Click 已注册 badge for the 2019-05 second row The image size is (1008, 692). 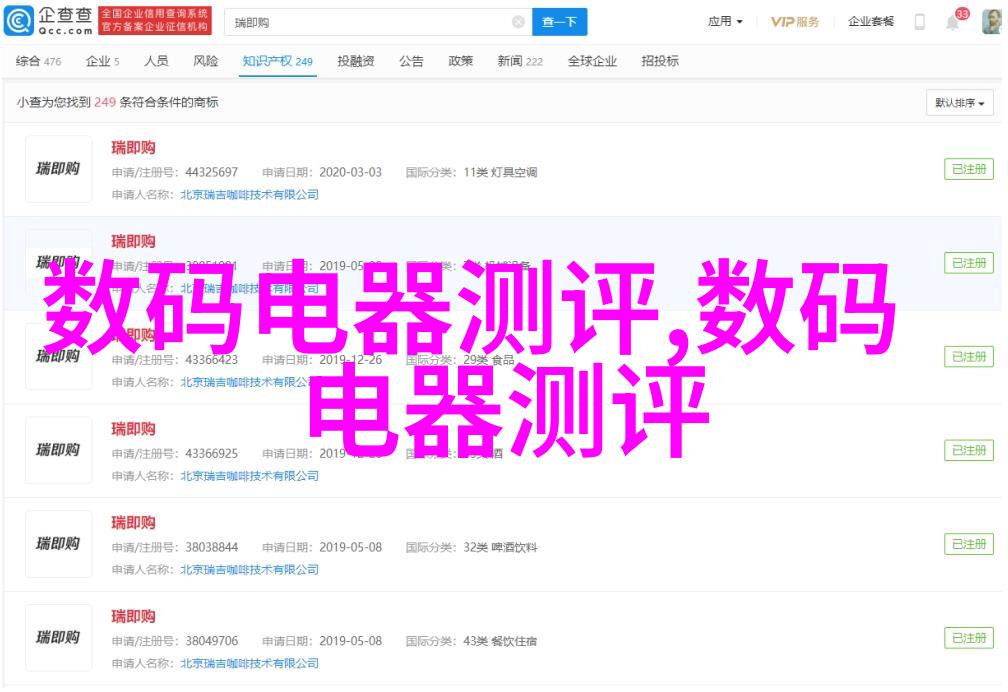[969, 263]
